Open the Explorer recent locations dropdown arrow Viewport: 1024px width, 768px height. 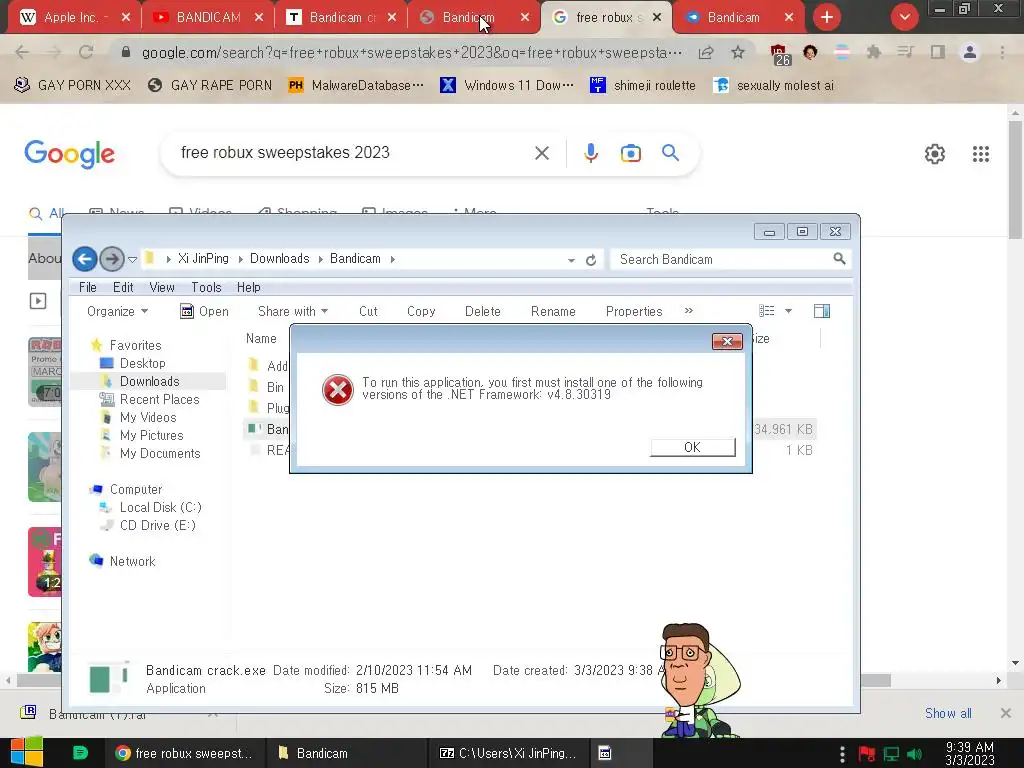pos(133,259)
